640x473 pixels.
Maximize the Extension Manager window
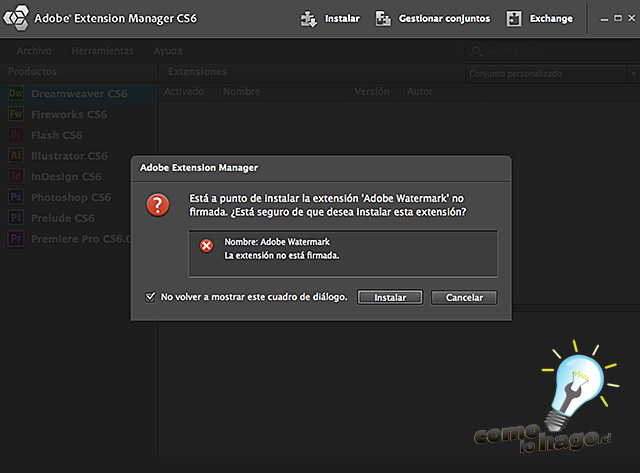click(618, 18)
